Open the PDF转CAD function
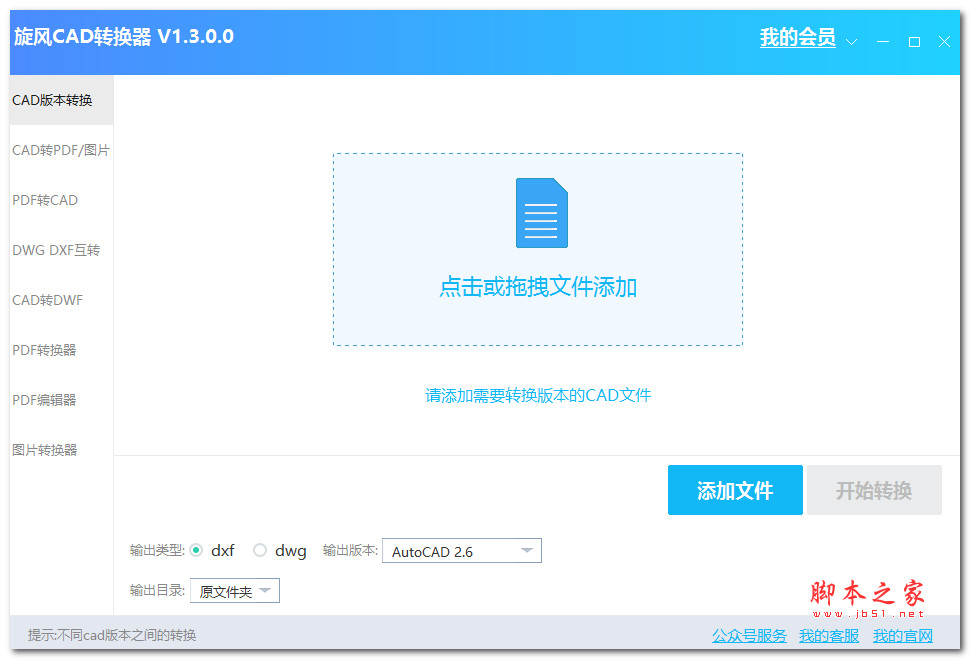Image resolution: width=971 pixels, height=660 pixels. (43, 200)
